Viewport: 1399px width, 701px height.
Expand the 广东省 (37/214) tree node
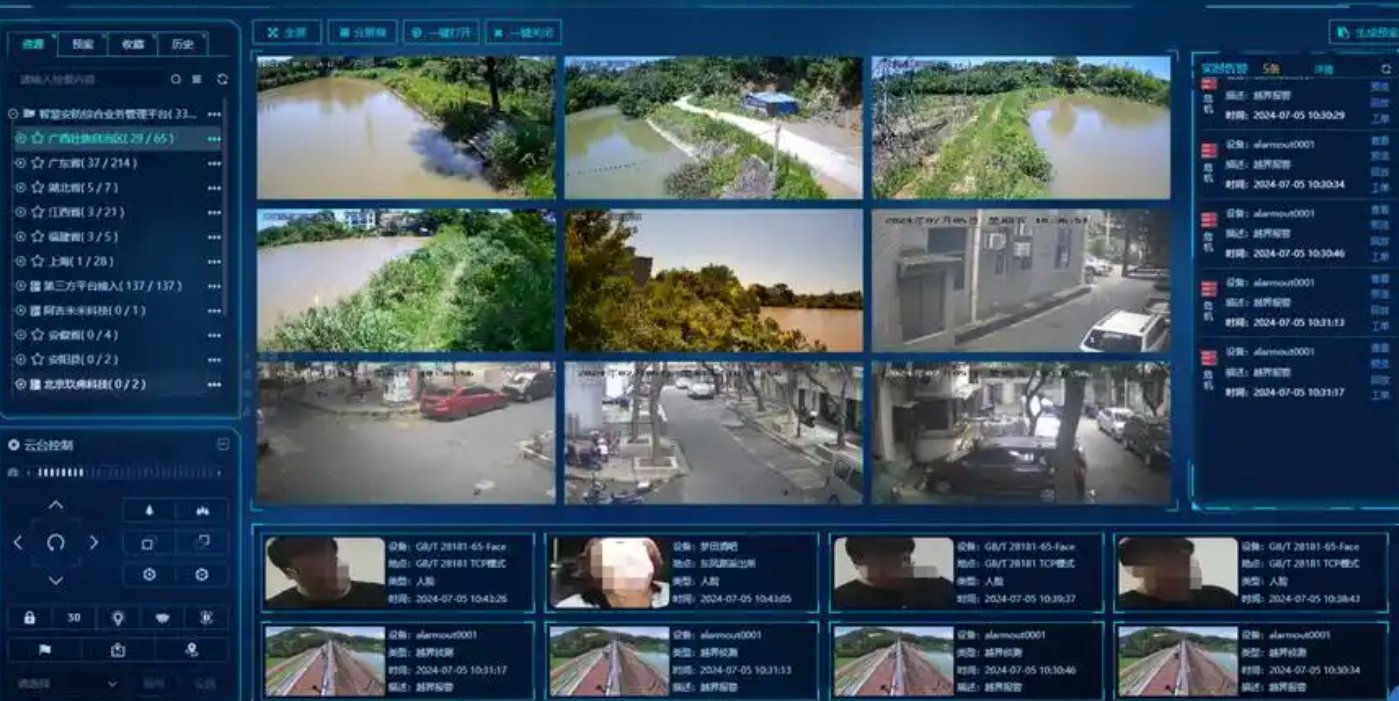click(21, 163)
